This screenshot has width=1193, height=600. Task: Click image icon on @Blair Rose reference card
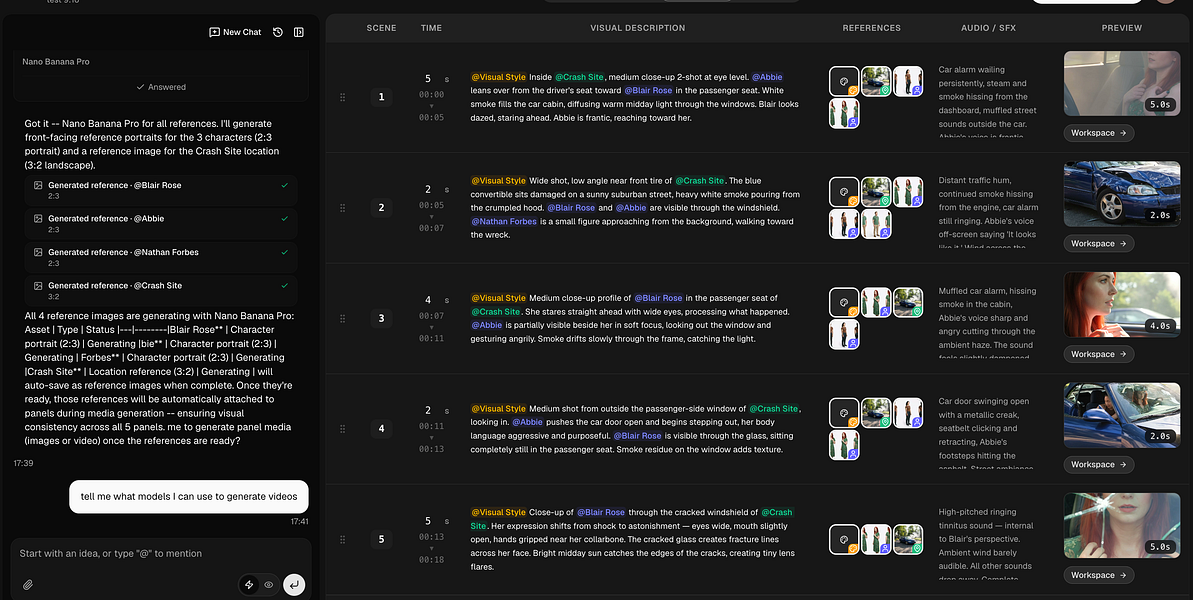coord(38,185)
